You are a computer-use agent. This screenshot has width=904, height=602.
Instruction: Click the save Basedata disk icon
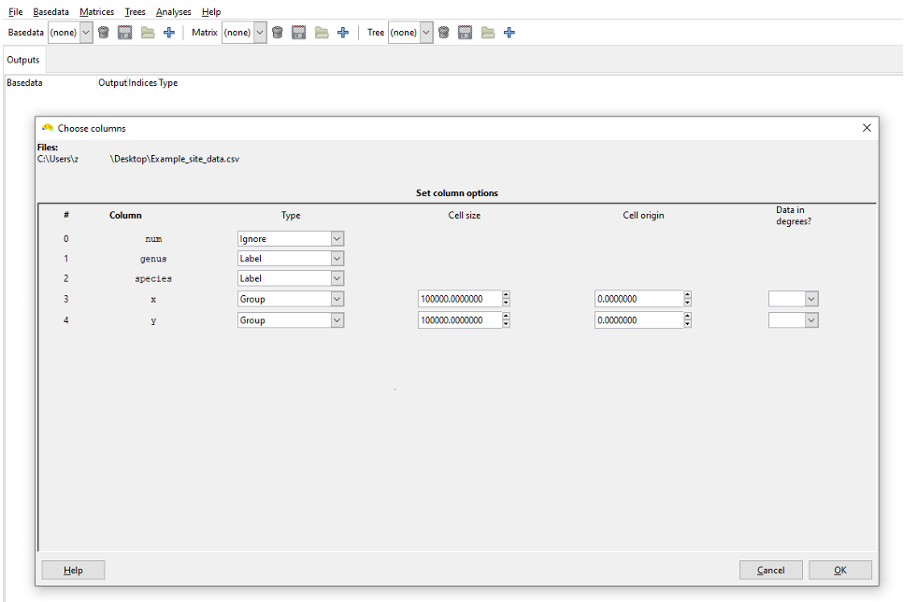(125, 33)
